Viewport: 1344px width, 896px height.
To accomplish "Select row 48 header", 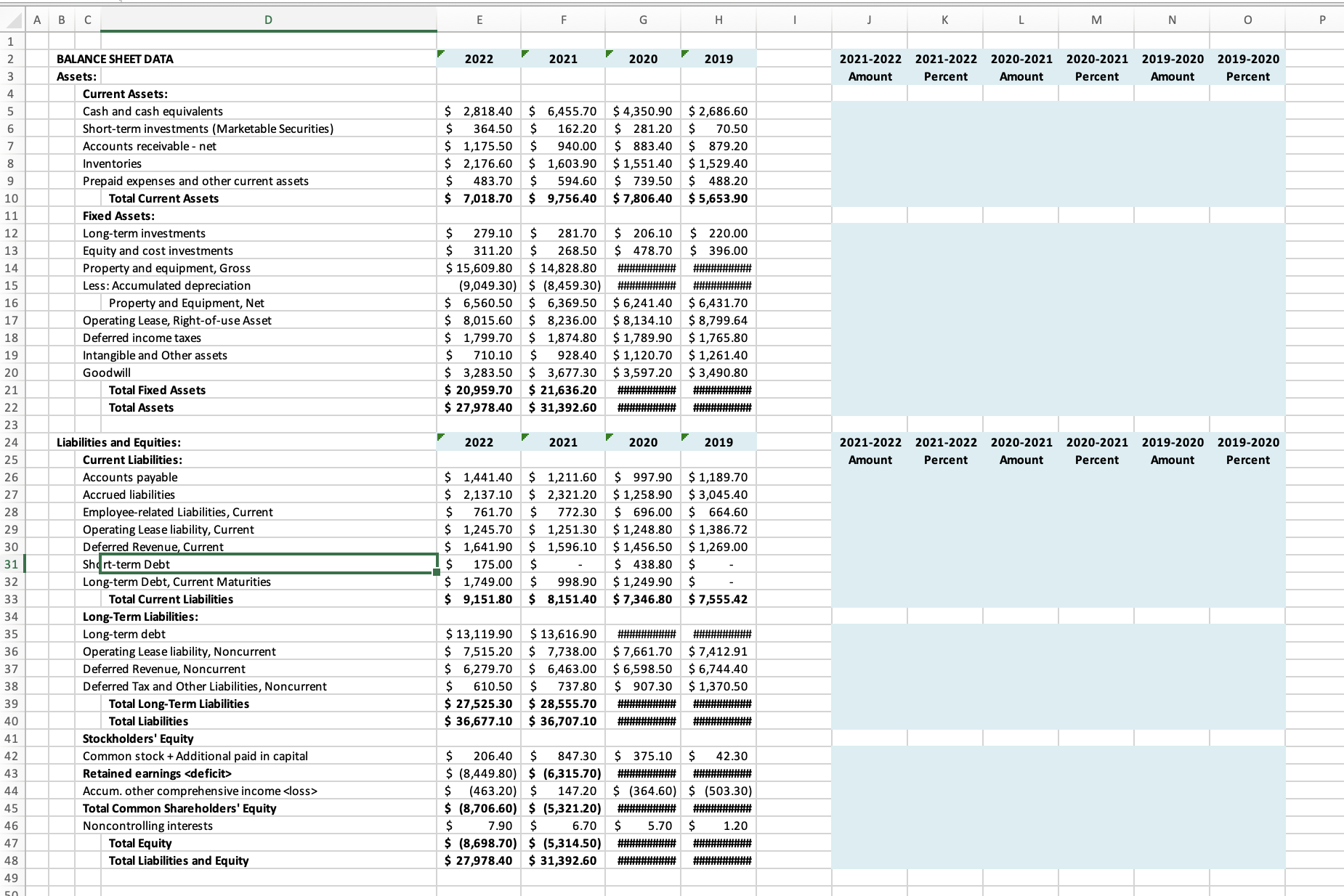I will 11,860.
